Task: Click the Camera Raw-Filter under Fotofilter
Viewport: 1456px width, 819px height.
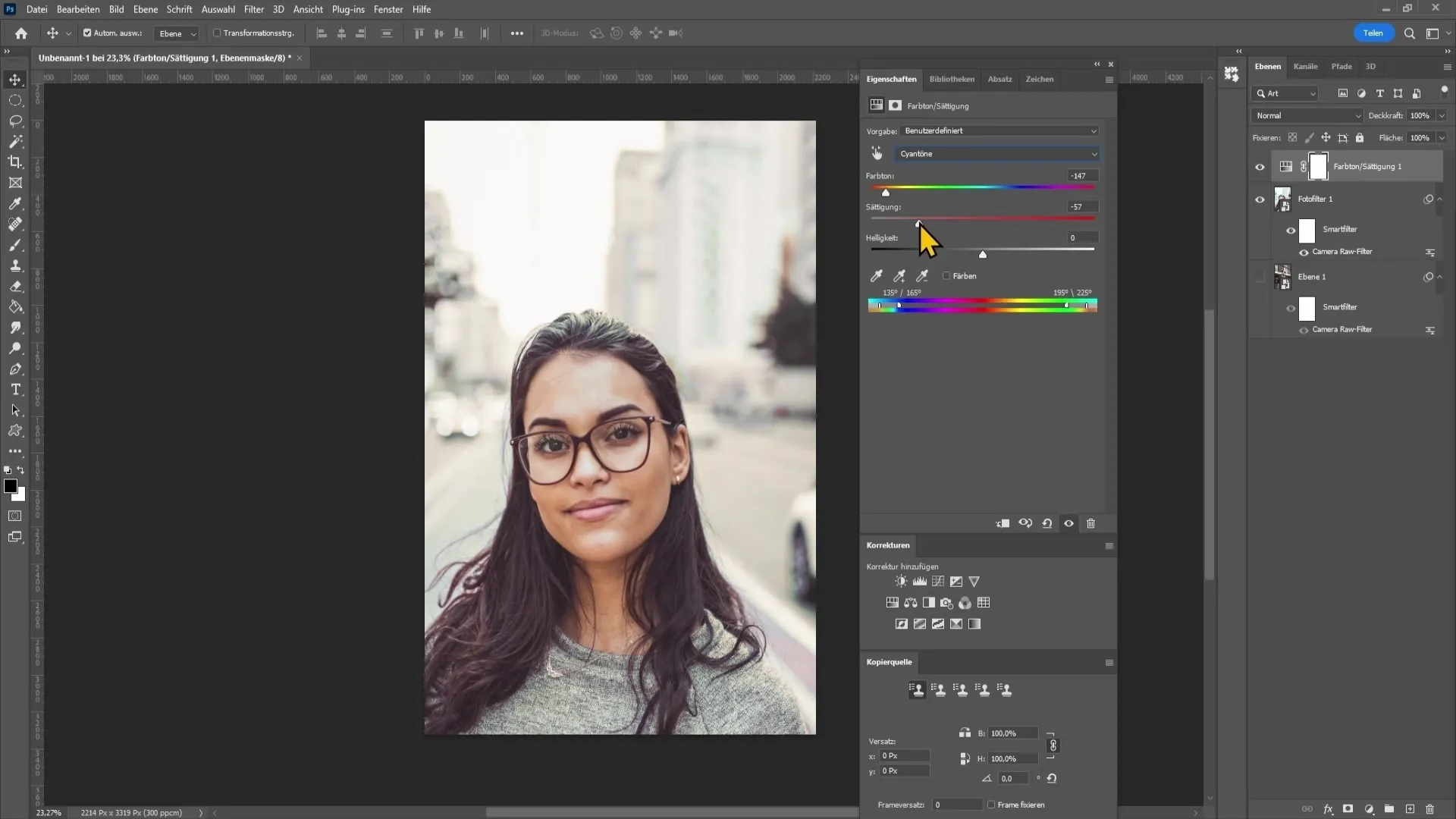Action: (1343, 251)
